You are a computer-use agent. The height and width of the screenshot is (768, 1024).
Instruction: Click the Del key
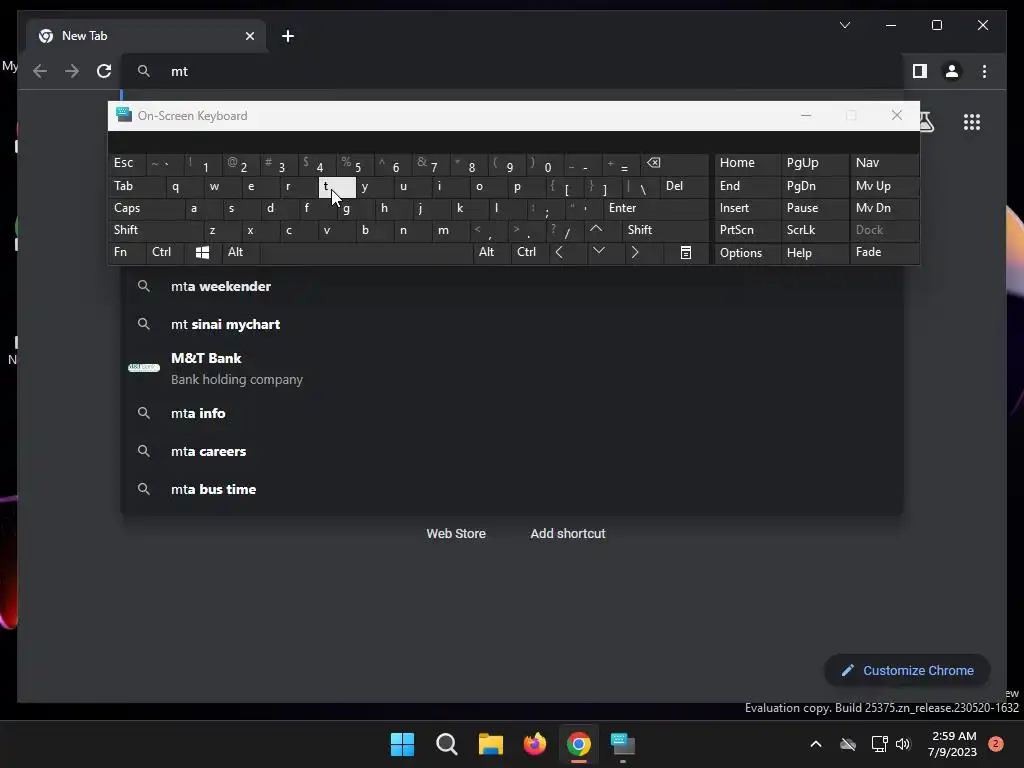tap(684, 187)
